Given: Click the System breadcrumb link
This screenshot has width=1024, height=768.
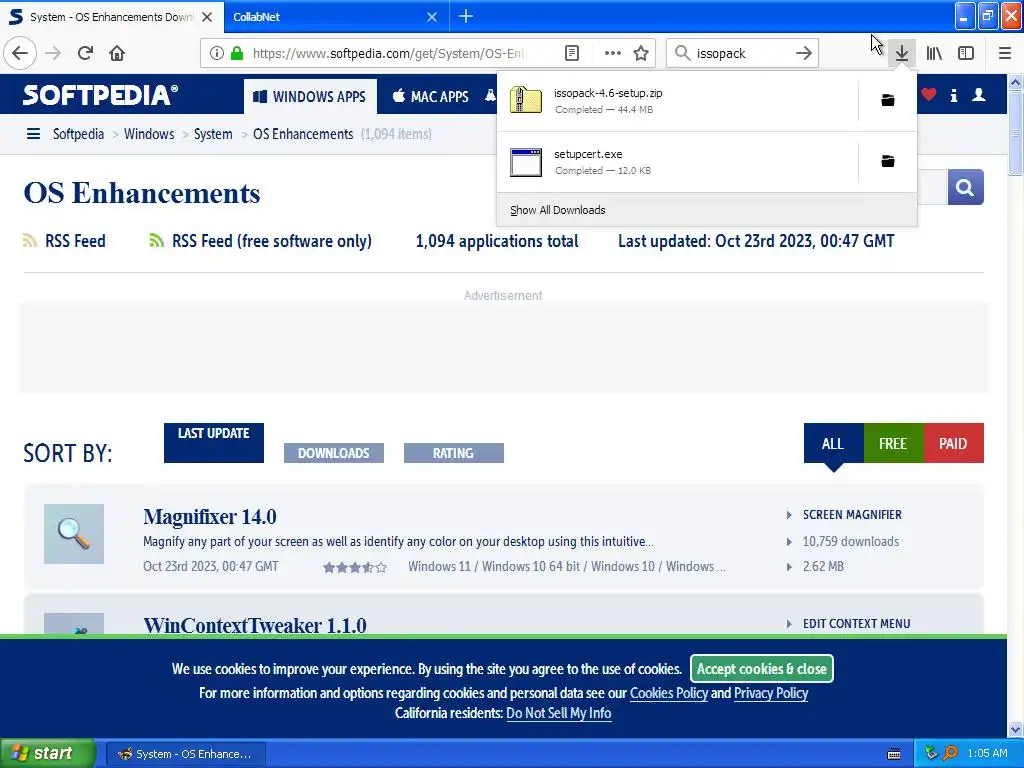Looking at the screenshot, I should pos(213,134).
